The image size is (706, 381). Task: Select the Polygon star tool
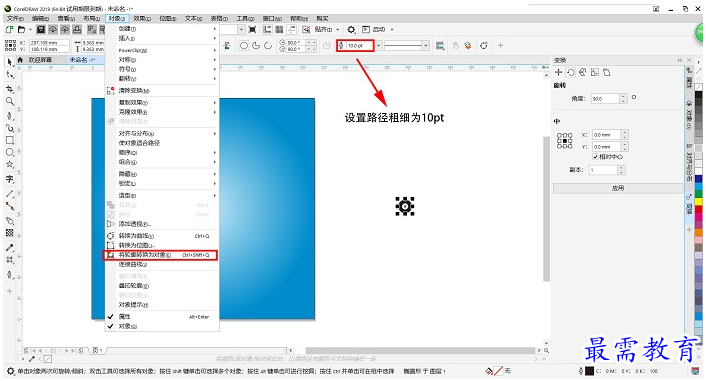tap(9, 164)
